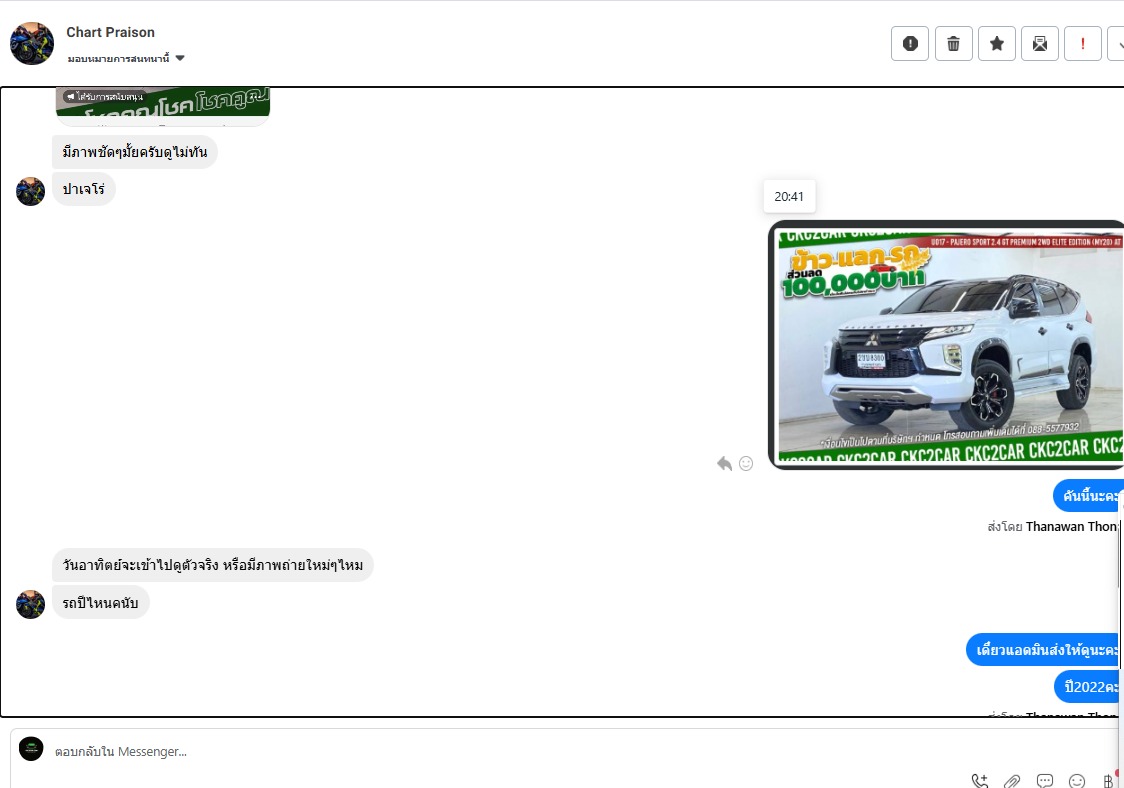Open the green banner image at top

click(163, 106)
